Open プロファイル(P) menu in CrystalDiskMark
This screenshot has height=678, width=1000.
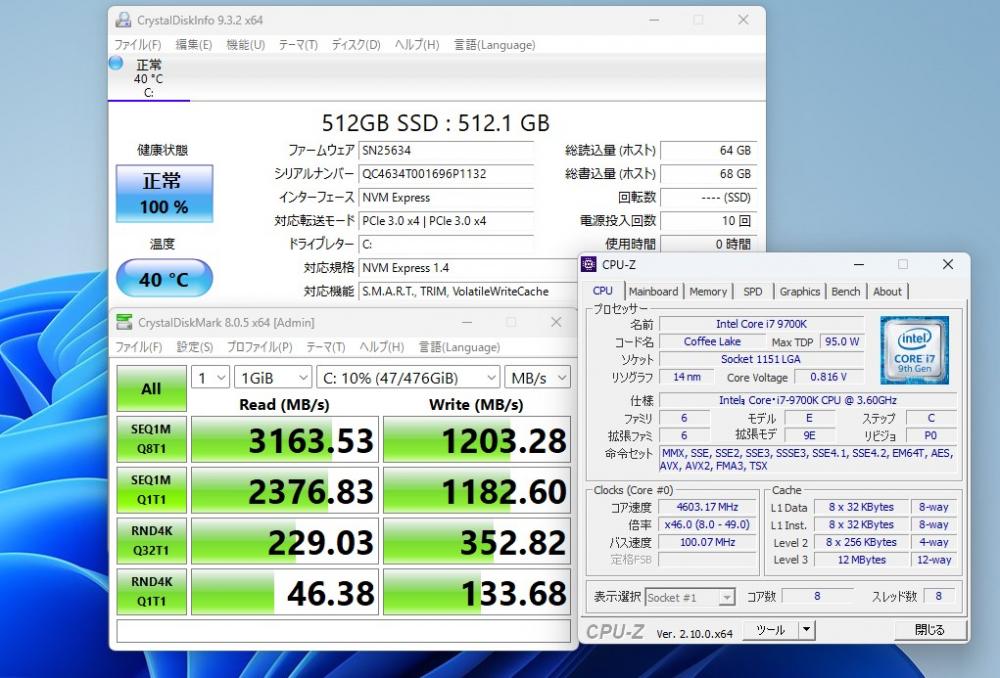click(x=260, y=347)
